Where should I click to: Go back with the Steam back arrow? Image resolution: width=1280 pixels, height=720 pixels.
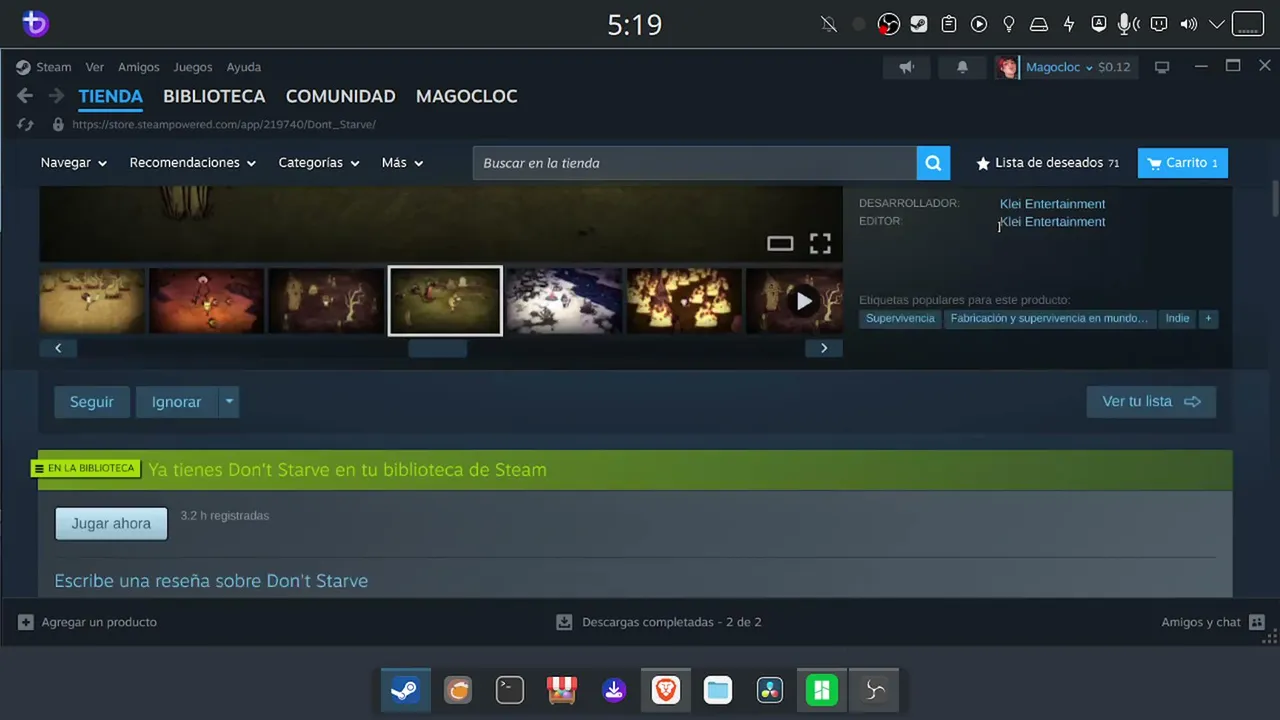click(25, 96)
